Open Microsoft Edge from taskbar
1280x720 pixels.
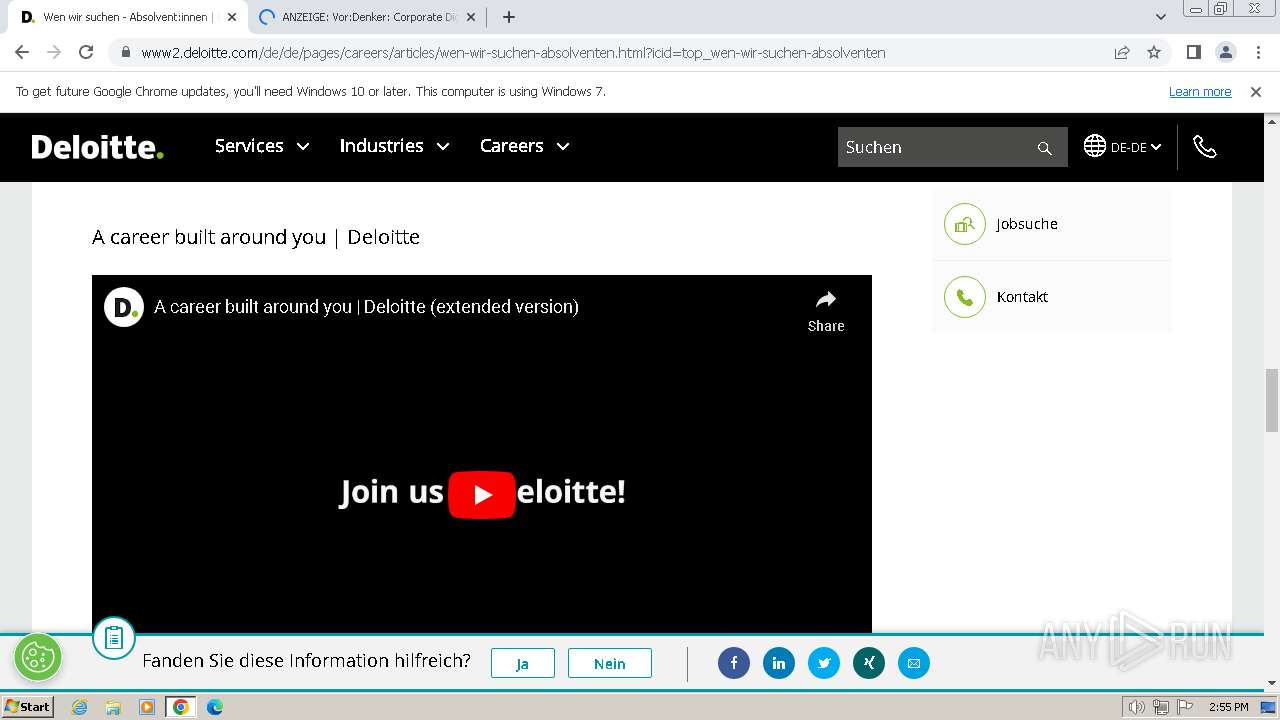[215, 707]
